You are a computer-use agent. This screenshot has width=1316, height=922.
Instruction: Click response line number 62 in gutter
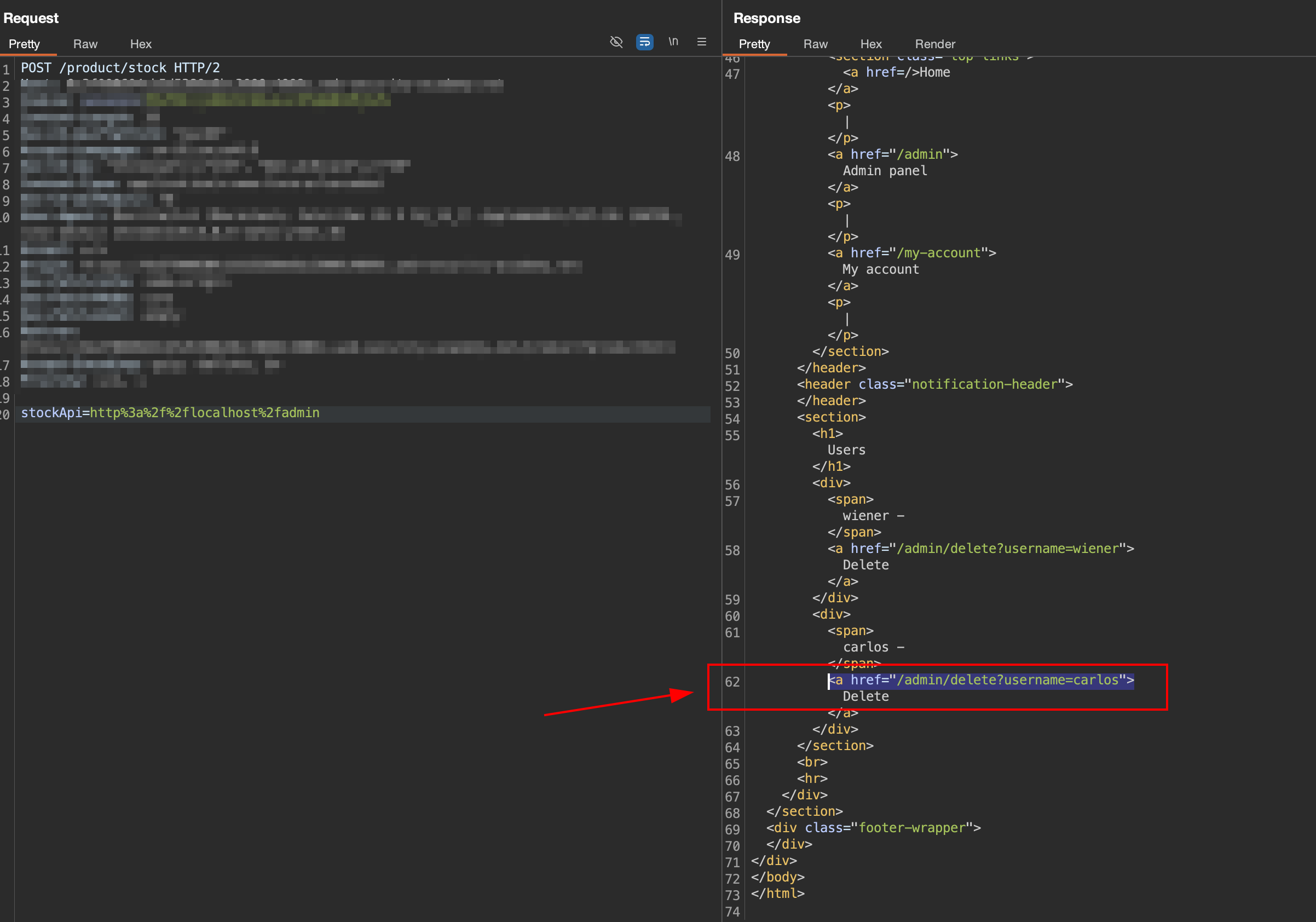click(732, 682)
